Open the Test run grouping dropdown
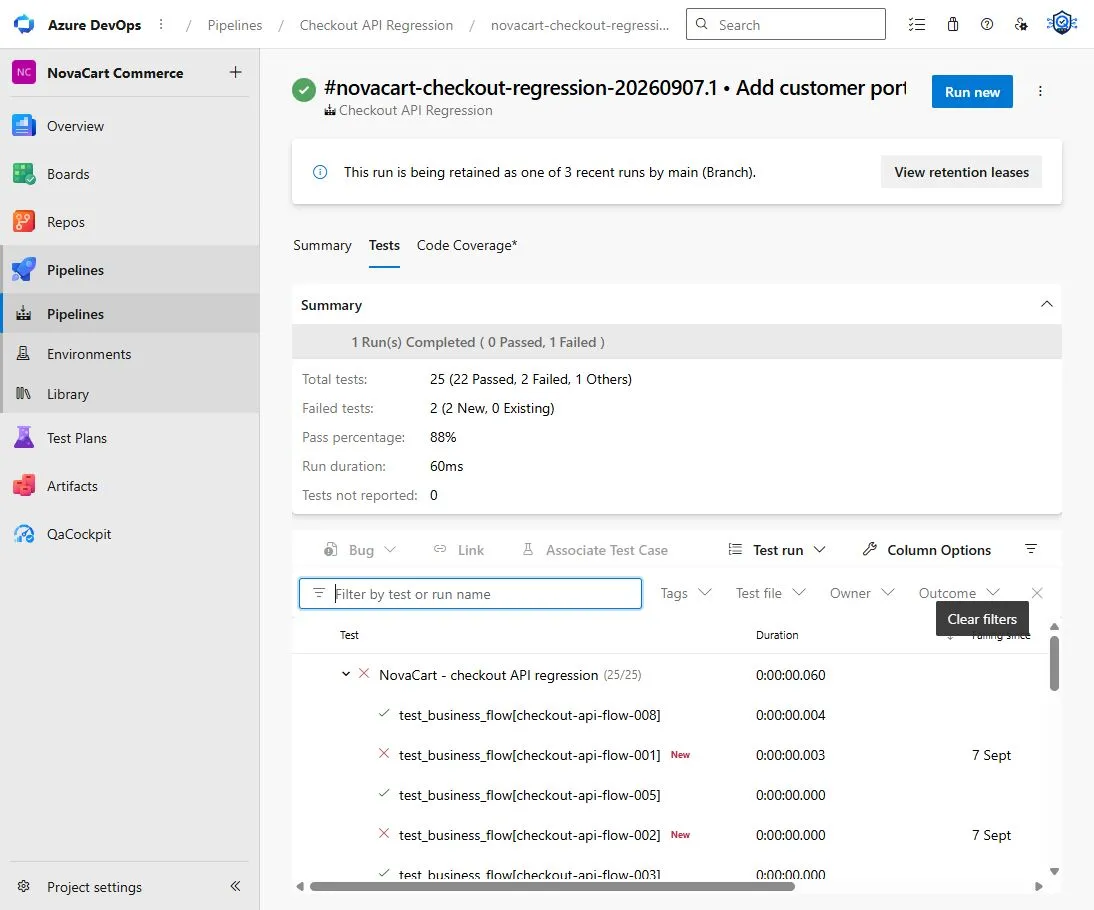This screenshot has width=1094, height=910. (777, 550)
